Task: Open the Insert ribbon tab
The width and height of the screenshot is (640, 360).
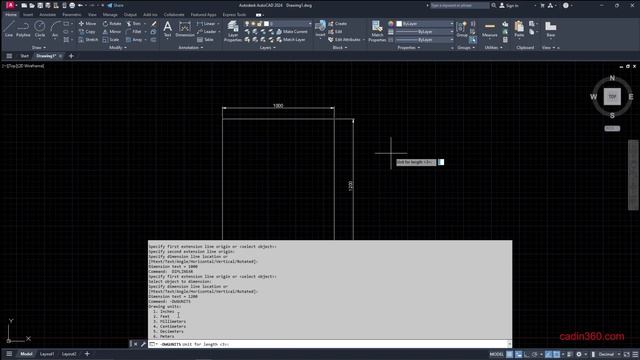Action: pos(28,15)
